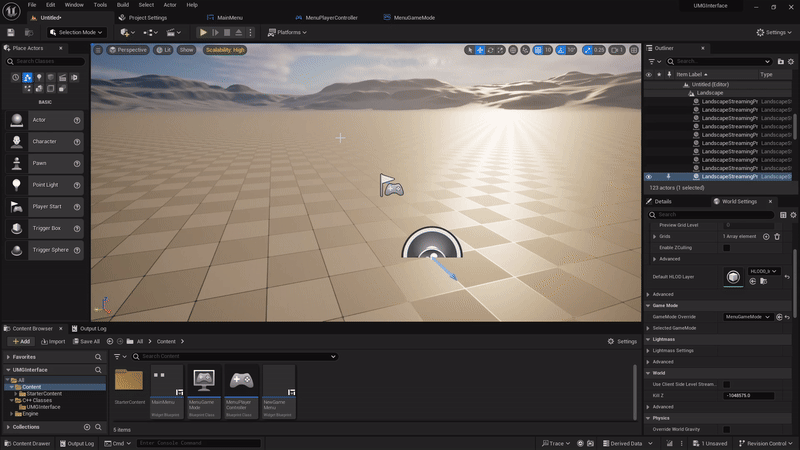The height and width of the screenshot is (450, 800).
Task: Open Outliner settings gear icon
Action: click(x=791, y=62)
